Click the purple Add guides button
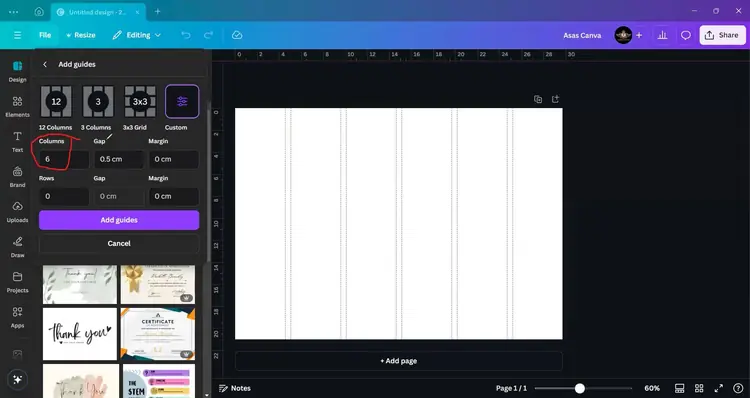 tap(119, 220)
